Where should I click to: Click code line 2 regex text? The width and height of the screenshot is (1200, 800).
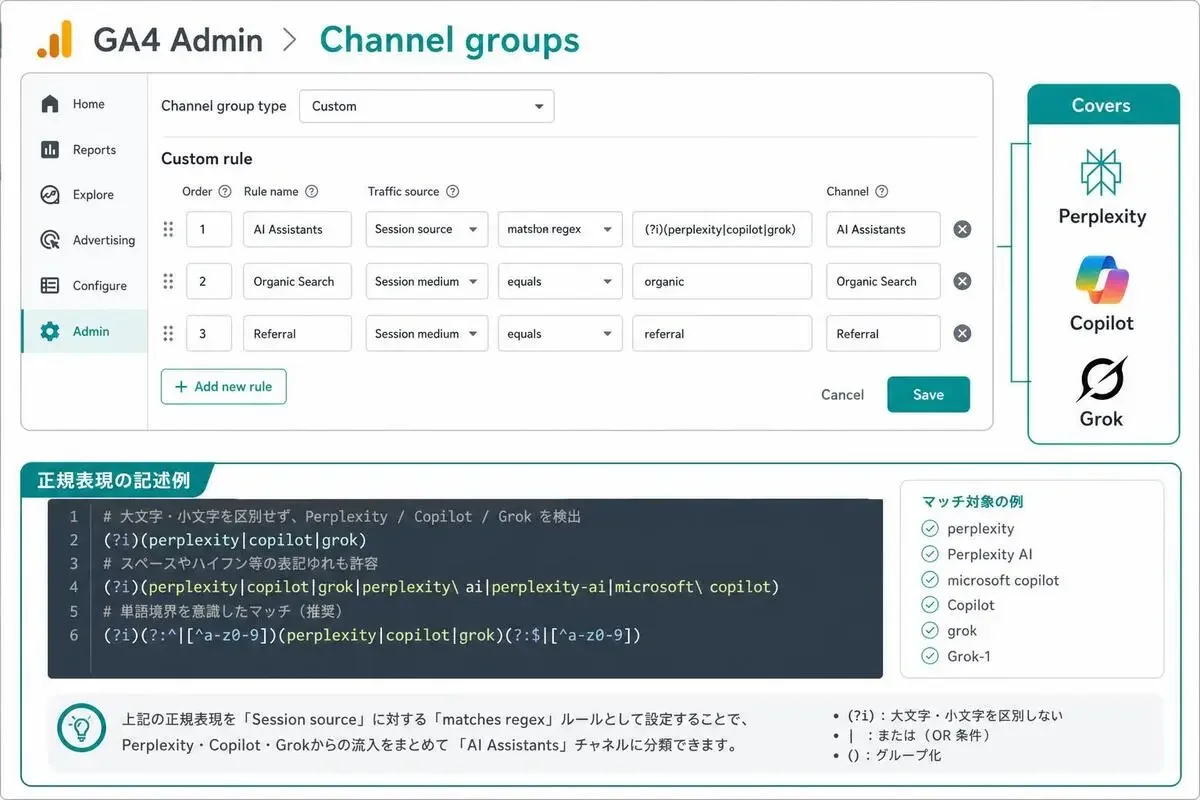tap(235, 540)
